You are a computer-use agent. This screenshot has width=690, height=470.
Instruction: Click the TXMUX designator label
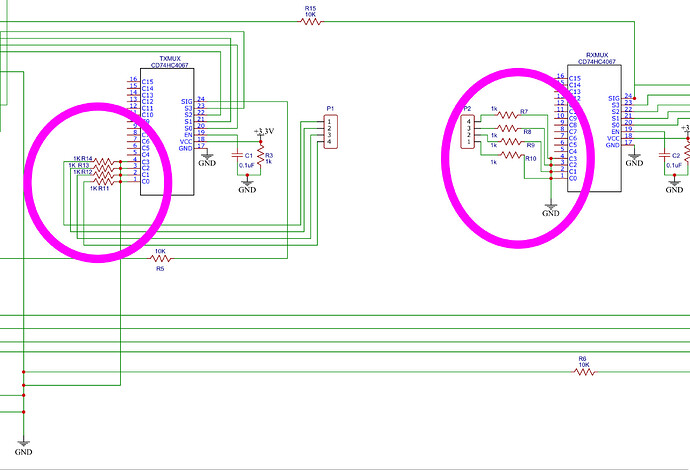click(x=170, y=59)
